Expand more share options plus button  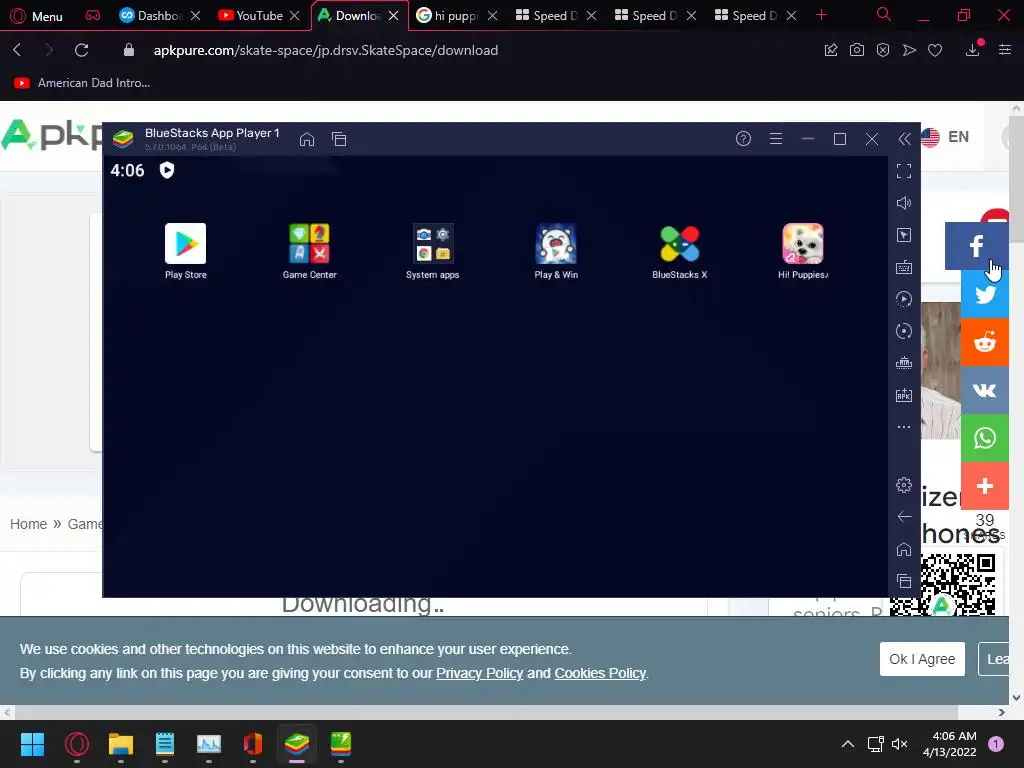tap(985, 486)
